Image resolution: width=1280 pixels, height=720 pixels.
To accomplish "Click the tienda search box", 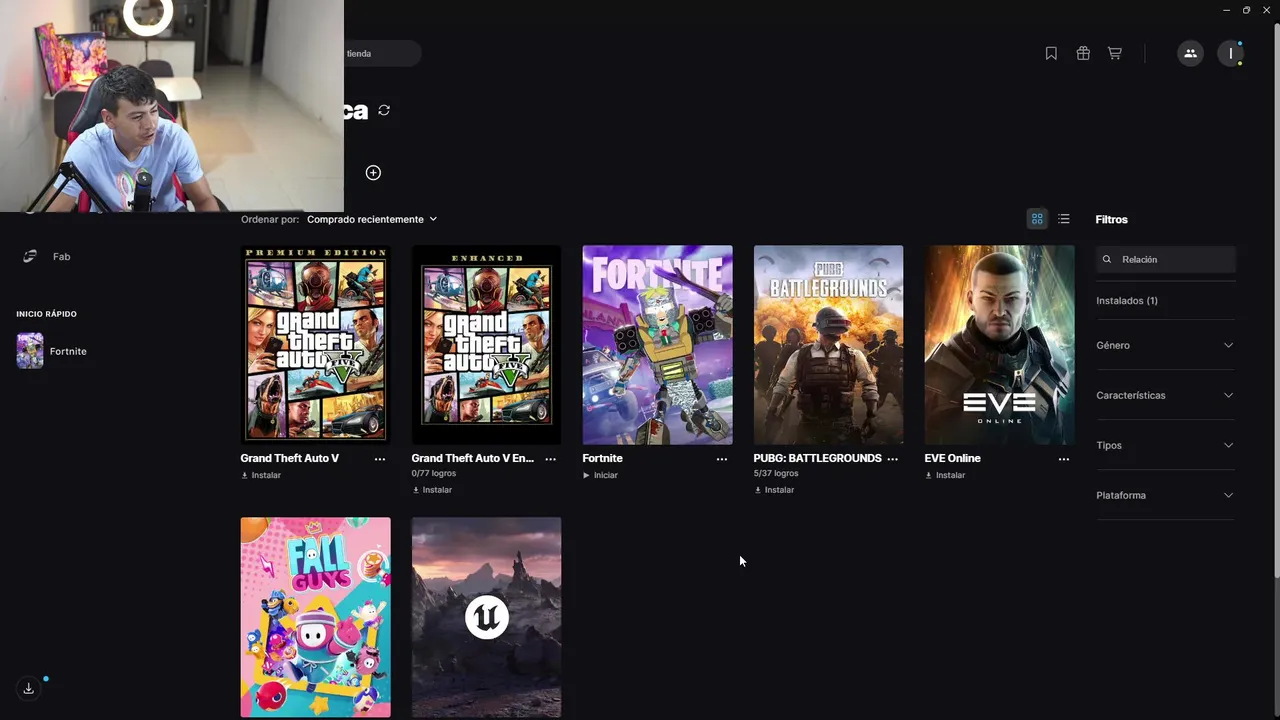I will [x=382, y=53].
